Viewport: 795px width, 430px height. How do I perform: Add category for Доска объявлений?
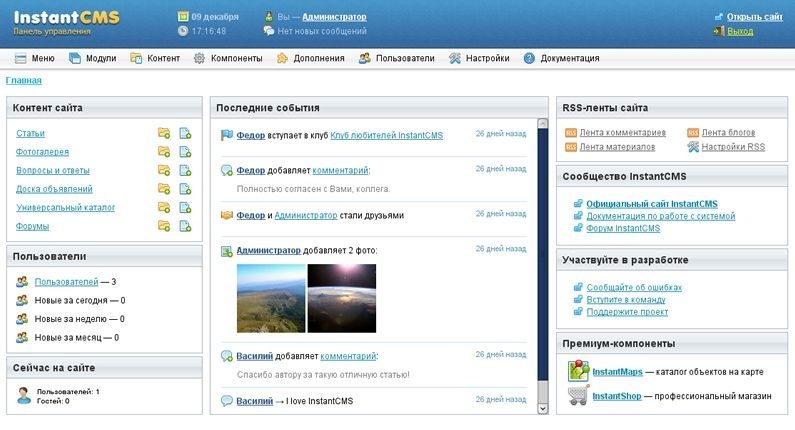(x=164, y=189)
